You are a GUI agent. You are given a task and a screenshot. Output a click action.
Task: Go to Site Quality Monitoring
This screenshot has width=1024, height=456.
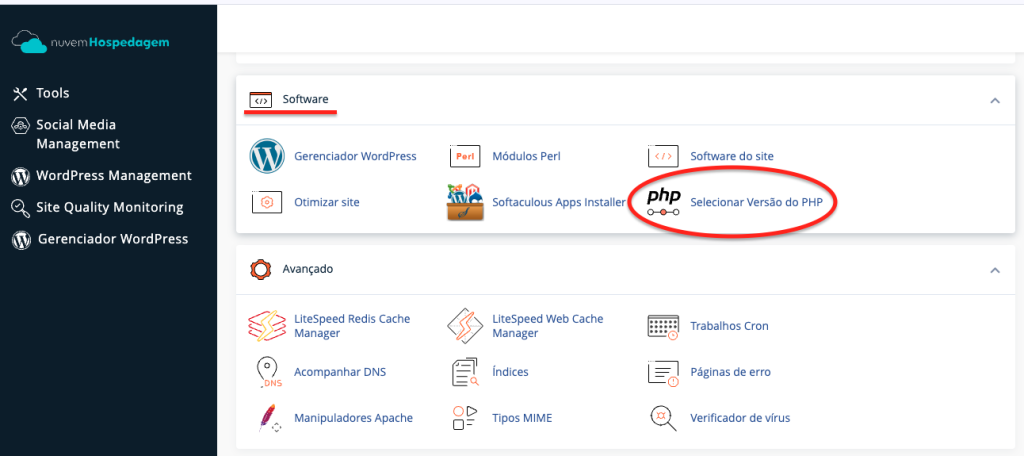point(109,208)
